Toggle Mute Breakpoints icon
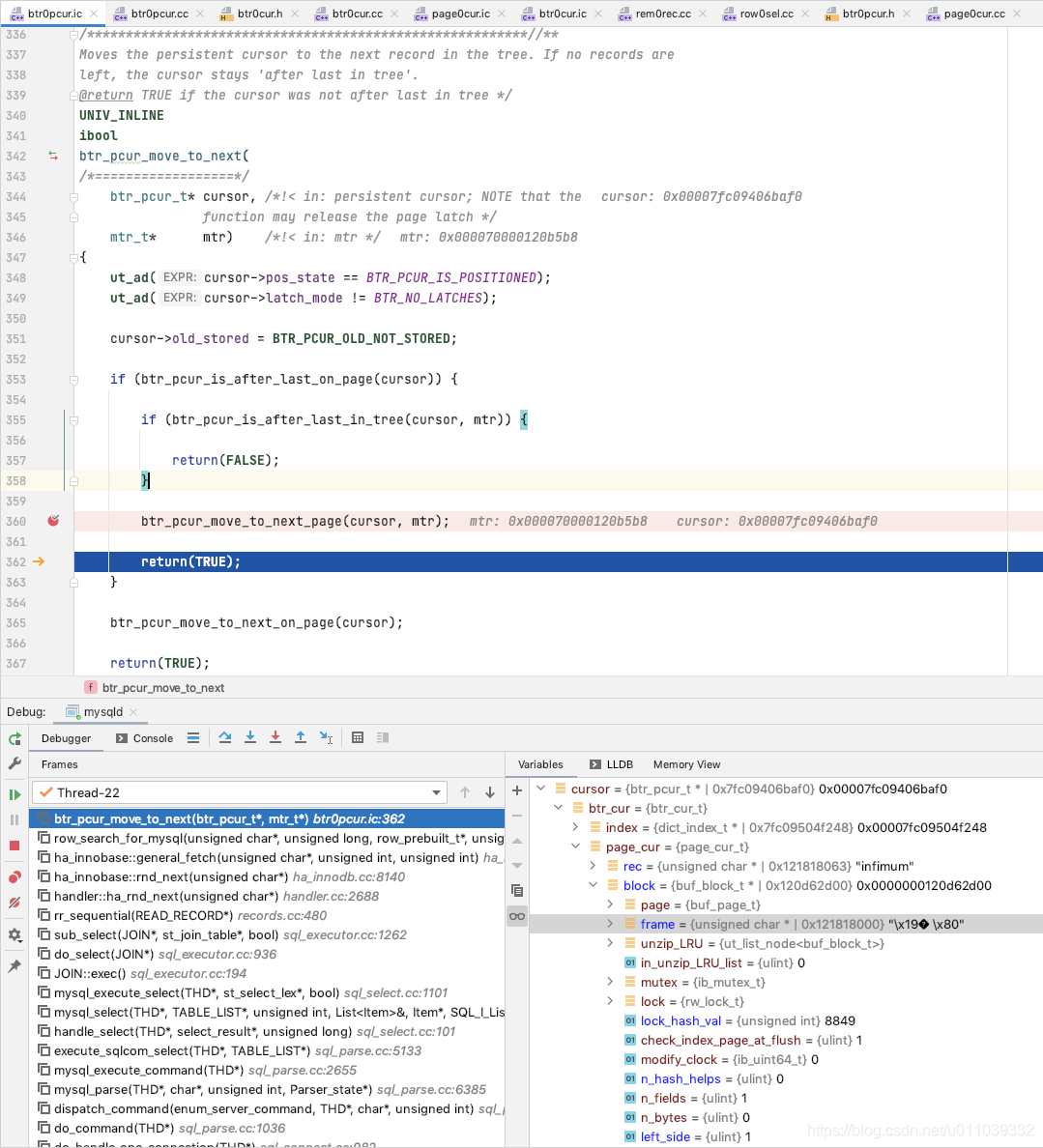Viewport: 1043px width, 1148px height. pos(14,903)
